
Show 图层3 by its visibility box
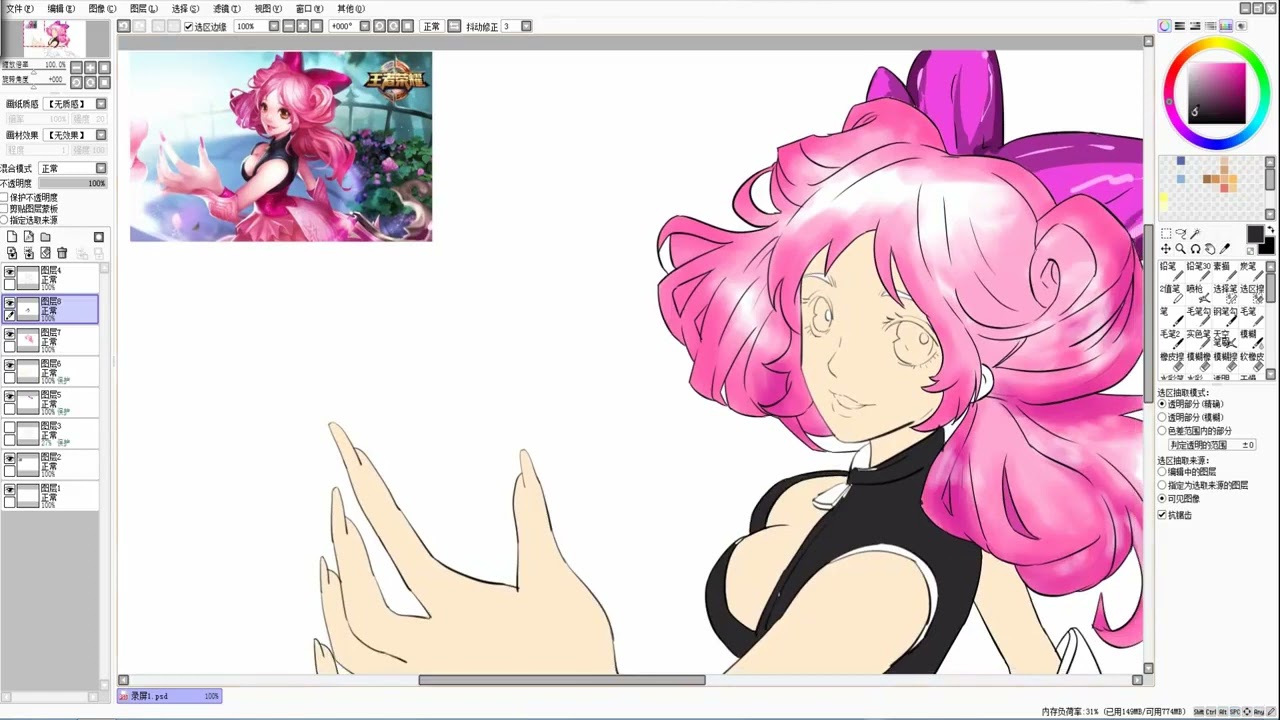(10, 427)
